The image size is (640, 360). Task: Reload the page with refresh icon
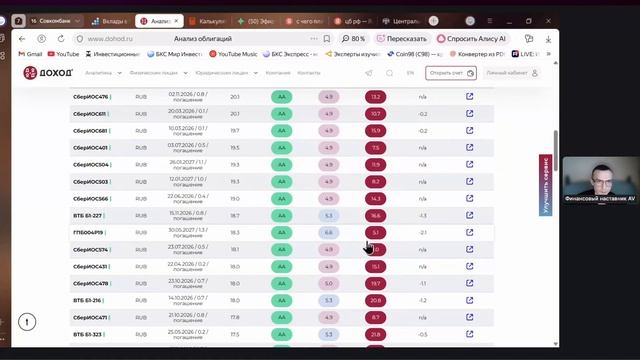click(61, 39)
